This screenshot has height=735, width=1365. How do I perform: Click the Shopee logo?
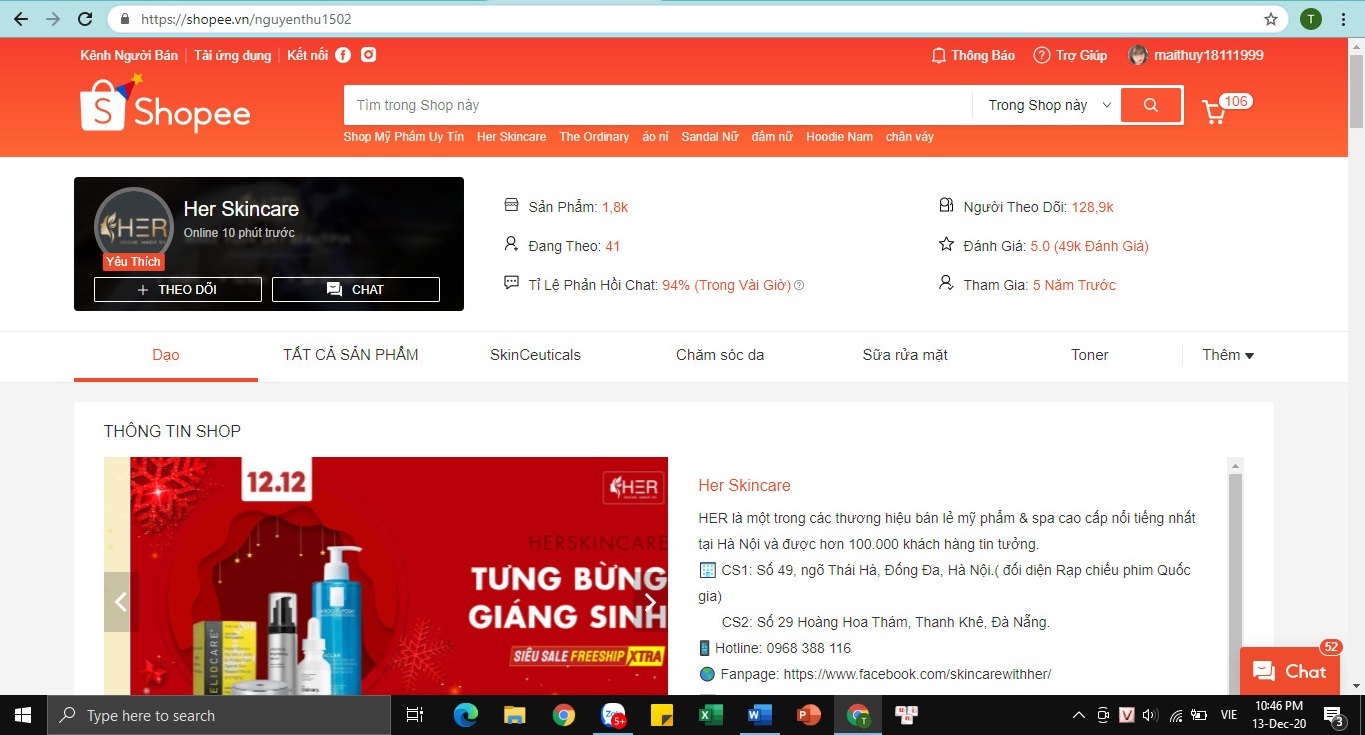pyautogui.click(x=165, y=104)
